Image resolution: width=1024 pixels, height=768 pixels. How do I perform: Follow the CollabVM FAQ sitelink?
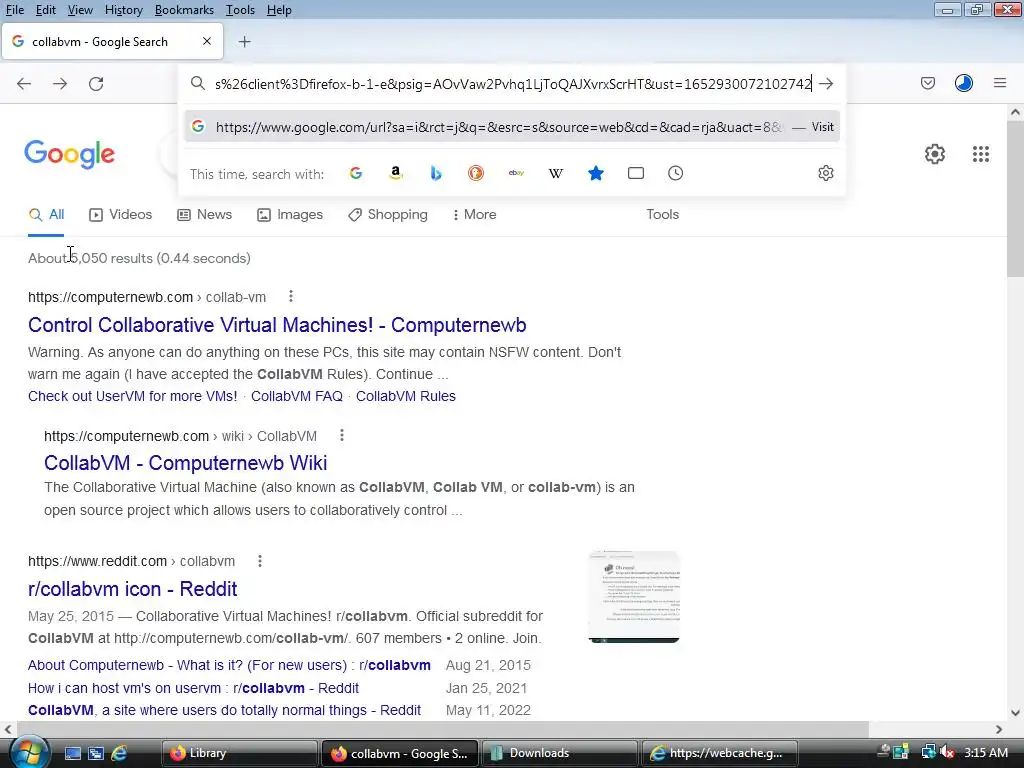pyautogui.click(x=296, y=396)
